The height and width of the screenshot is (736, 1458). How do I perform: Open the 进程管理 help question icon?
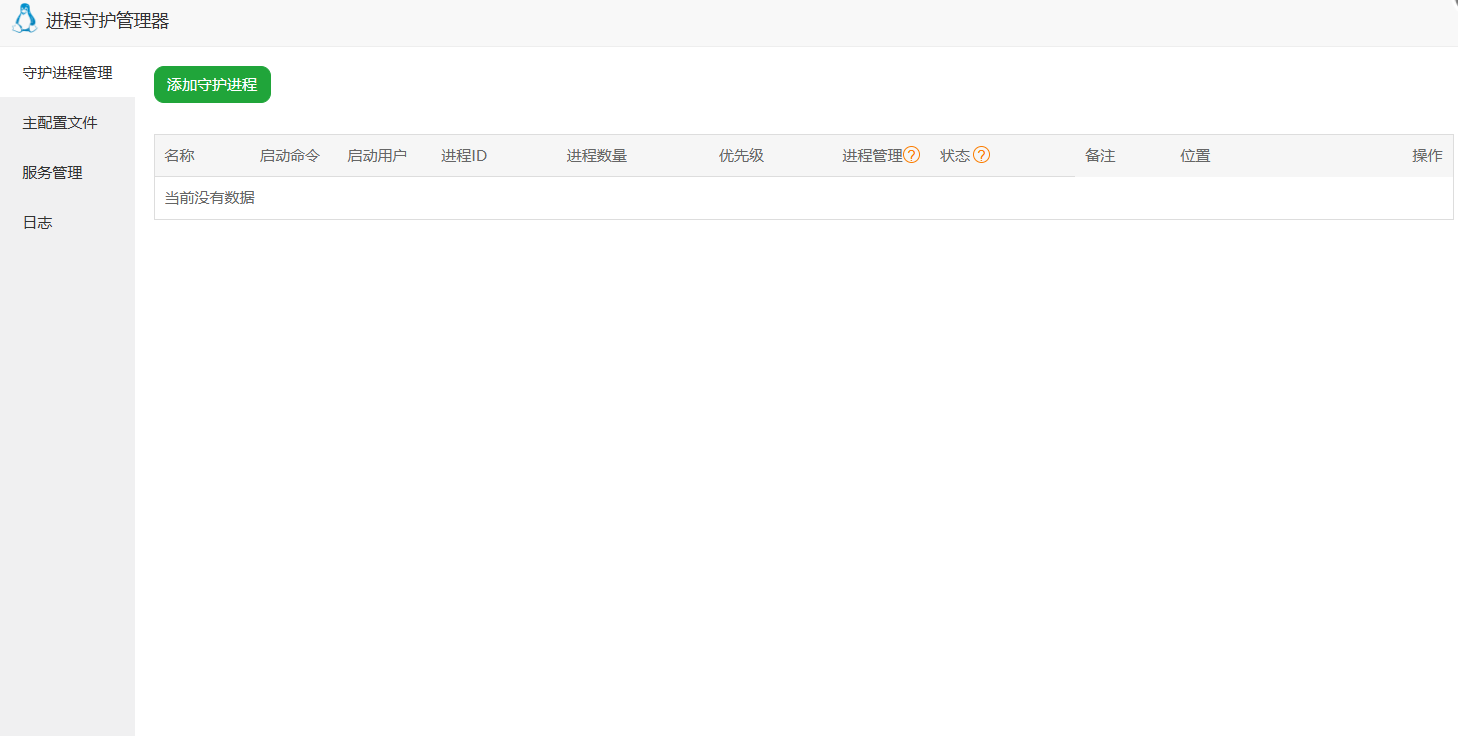point(911,155)
